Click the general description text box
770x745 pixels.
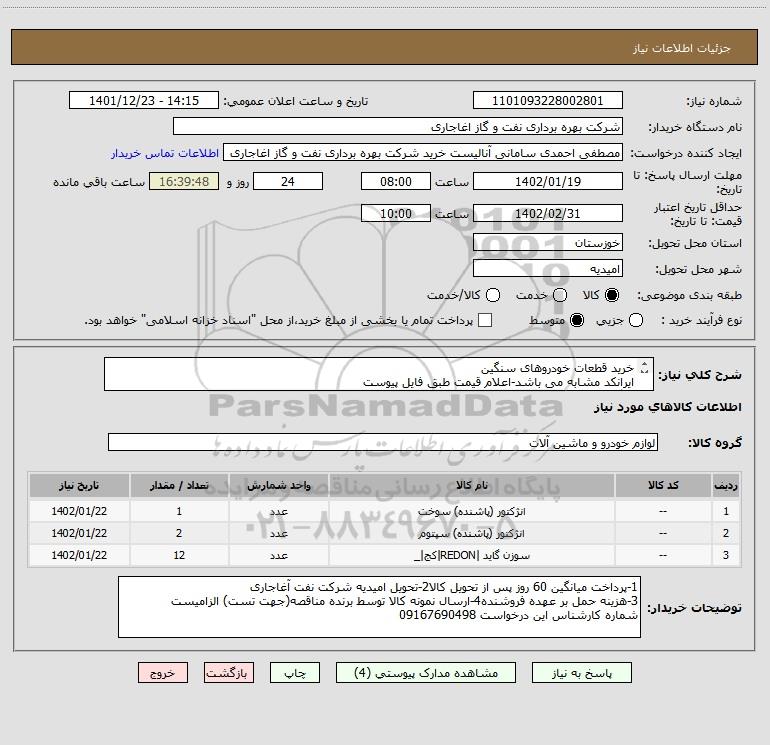pos(379,374)
